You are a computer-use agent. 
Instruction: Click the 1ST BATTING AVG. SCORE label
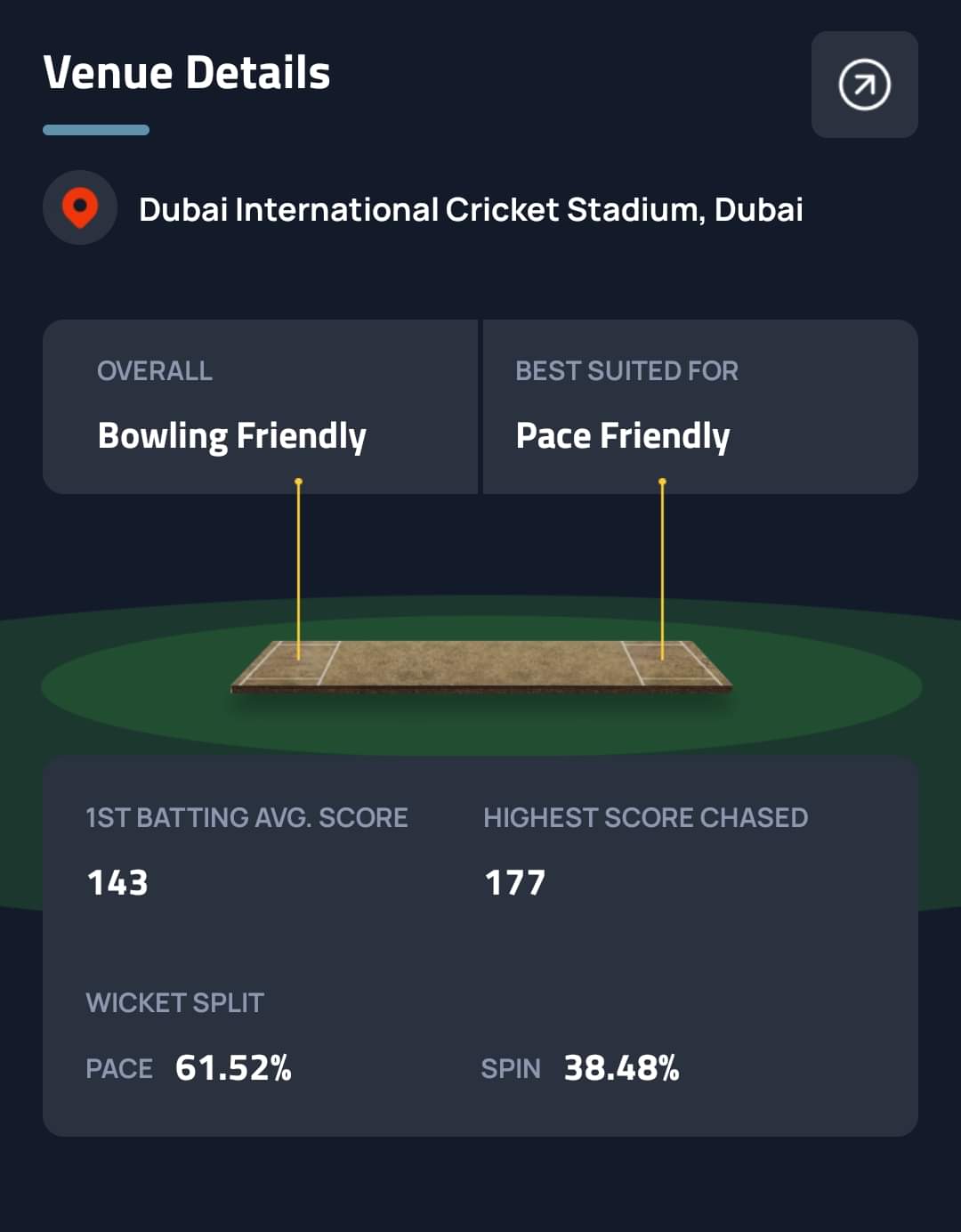(x=246, y=818)
